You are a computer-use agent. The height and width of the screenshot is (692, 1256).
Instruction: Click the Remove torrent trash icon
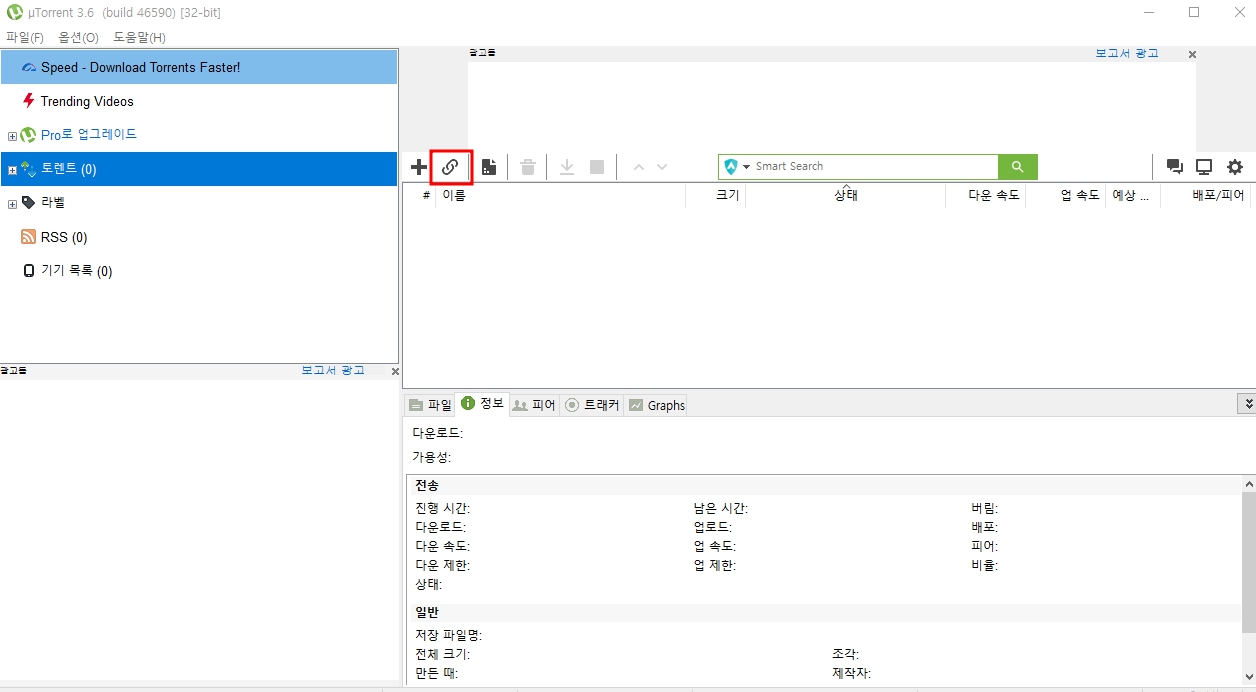(528, 167)
